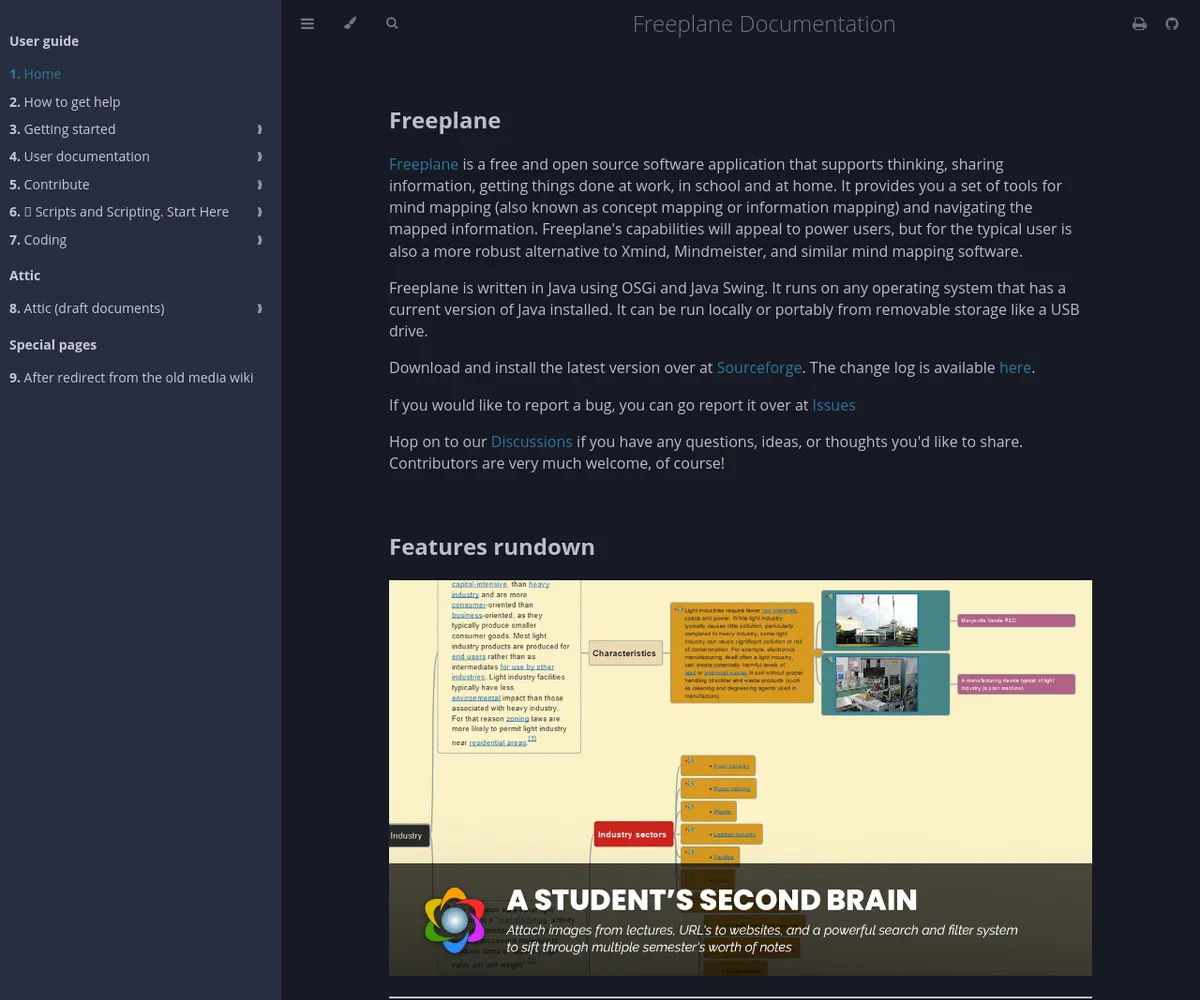Screen dimensions: 1200x1000
Task: Open After redirect from old media wiki
Action: [x=138, y=378]
